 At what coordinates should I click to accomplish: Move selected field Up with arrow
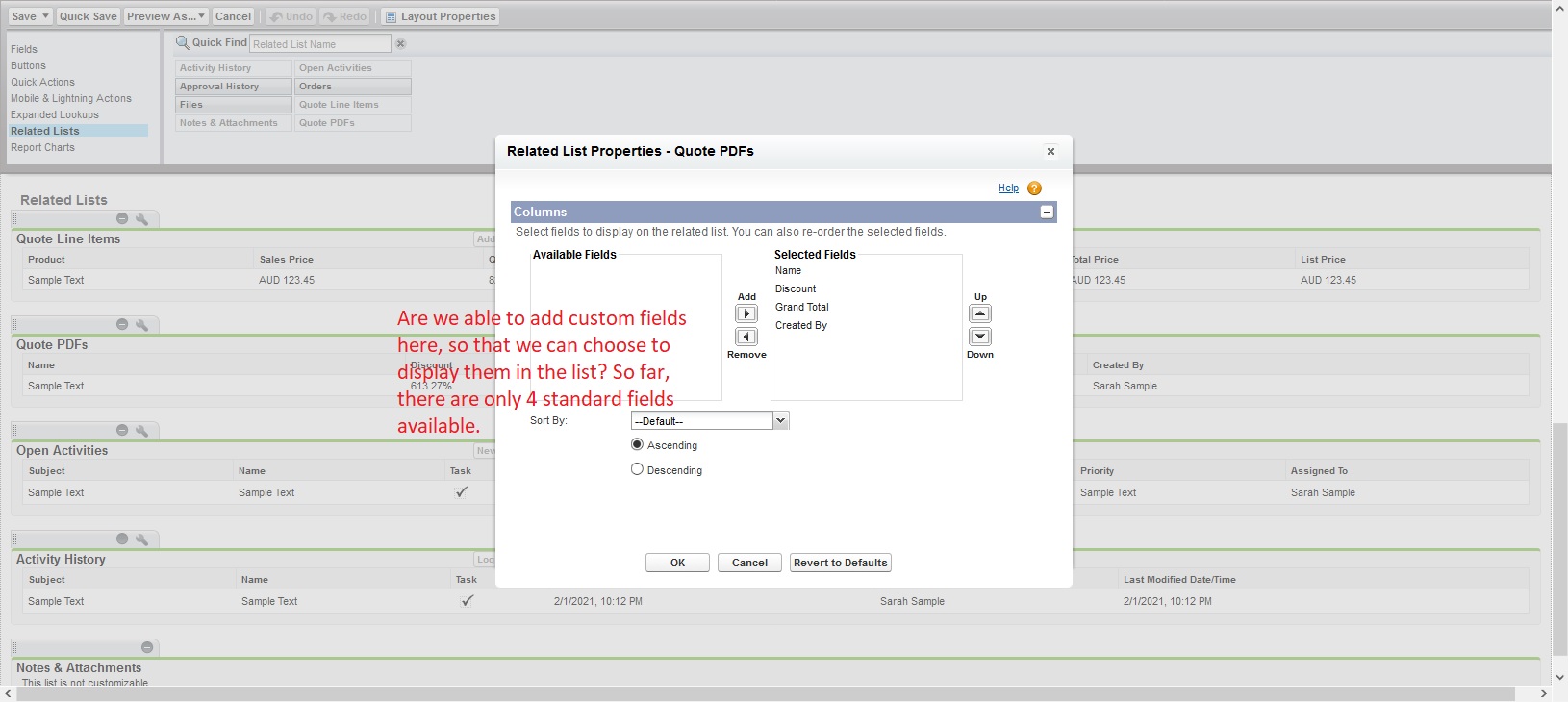tap(979, 313)
